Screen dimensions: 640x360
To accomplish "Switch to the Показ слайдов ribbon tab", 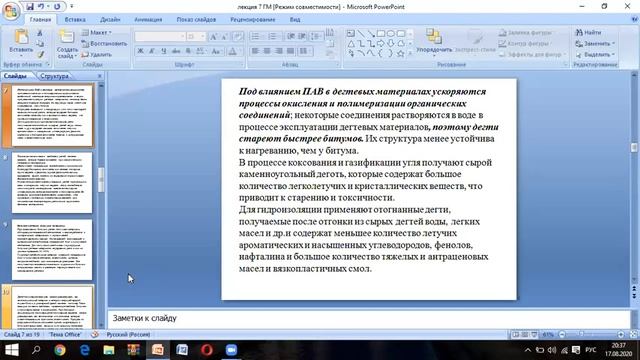I will [196, 20].
